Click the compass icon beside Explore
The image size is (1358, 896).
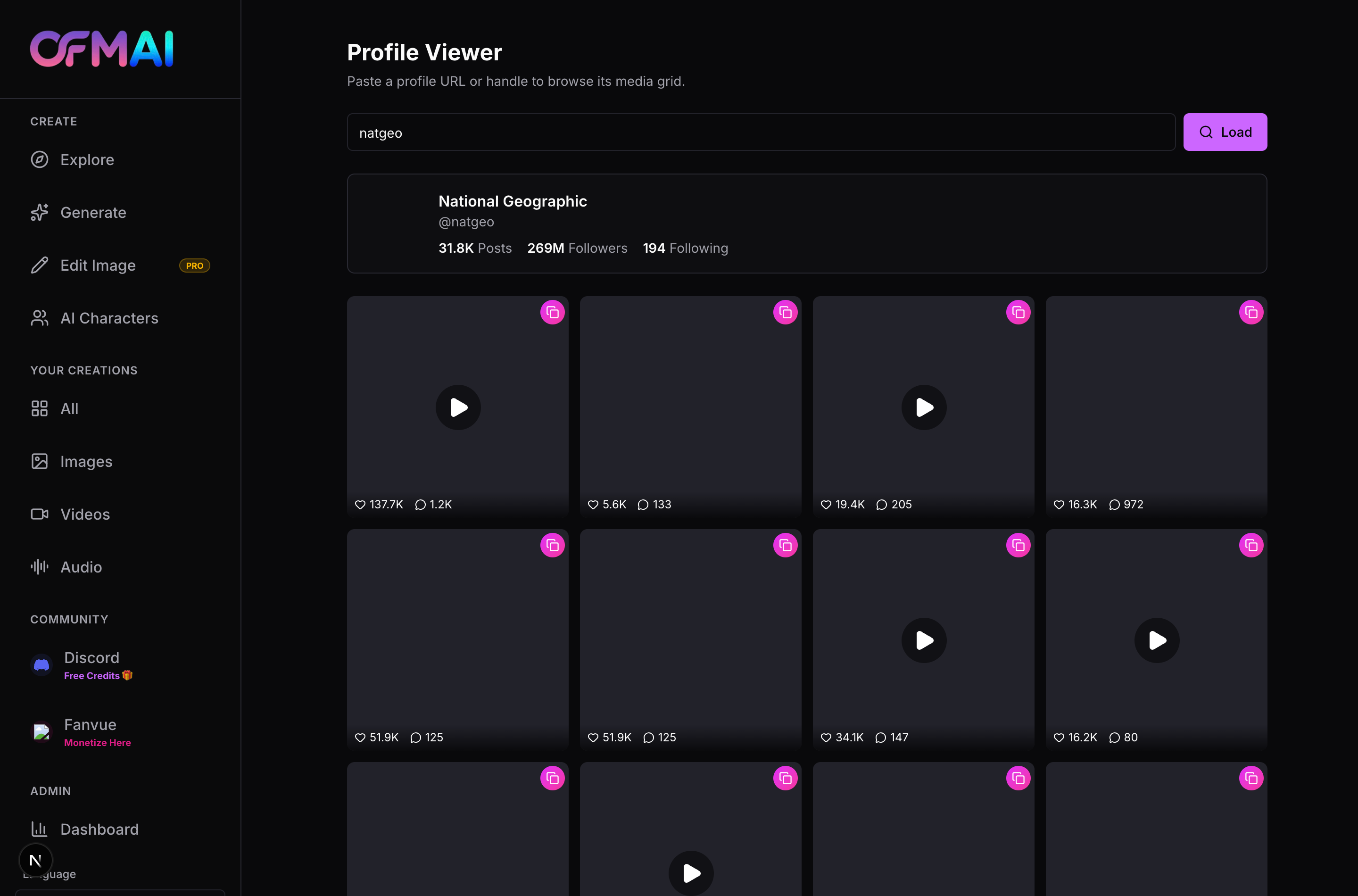pyautogui.click(x=40, y=159)
